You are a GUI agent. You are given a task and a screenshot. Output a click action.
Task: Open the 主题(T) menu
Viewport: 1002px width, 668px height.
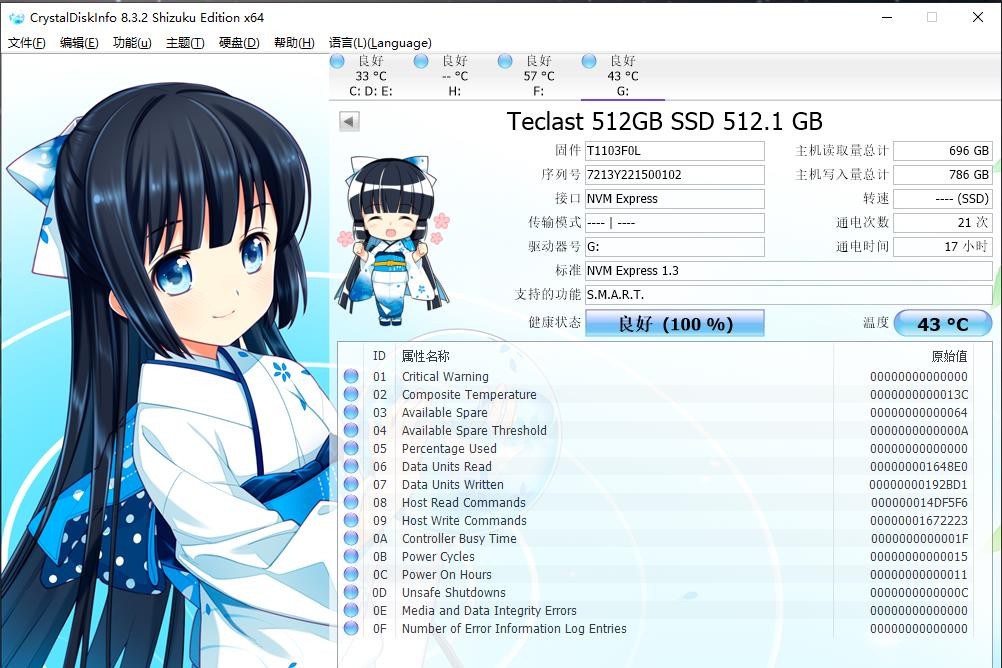(x=185, y=43)
